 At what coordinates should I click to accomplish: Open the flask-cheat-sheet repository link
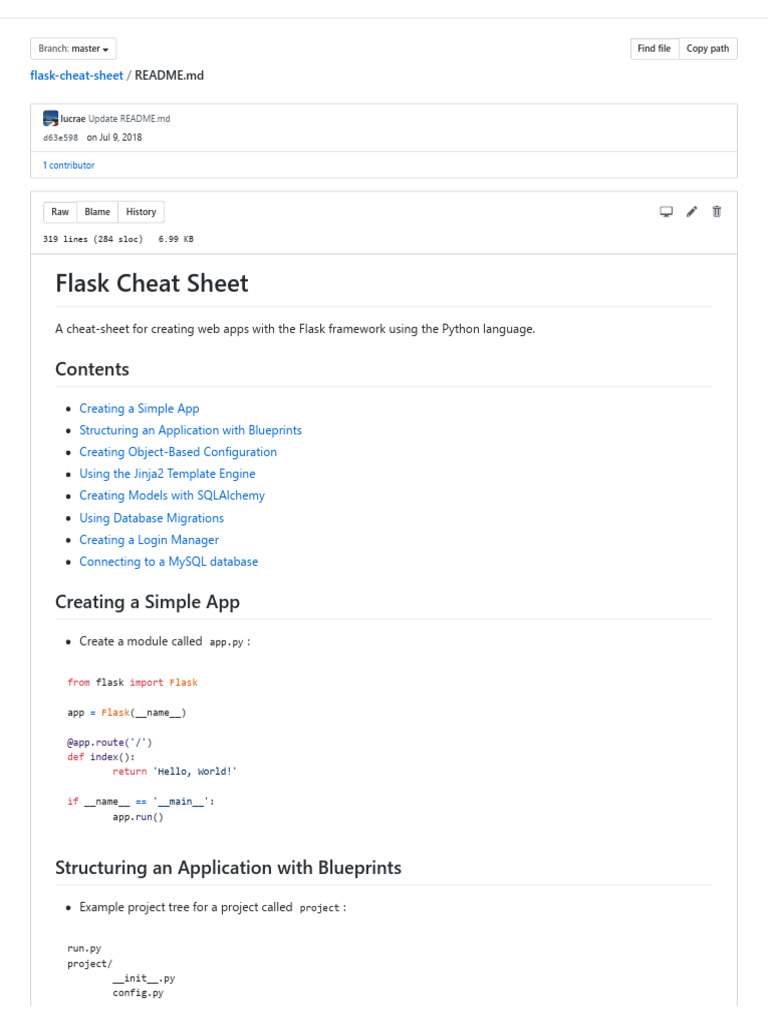click(77, 75)
